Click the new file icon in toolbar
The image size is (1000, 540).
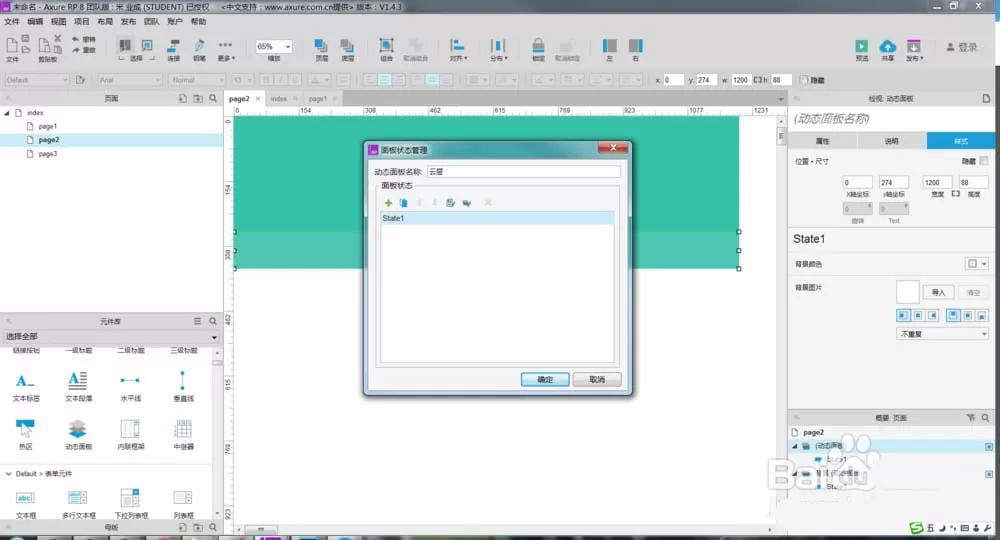tap(11, 45)
